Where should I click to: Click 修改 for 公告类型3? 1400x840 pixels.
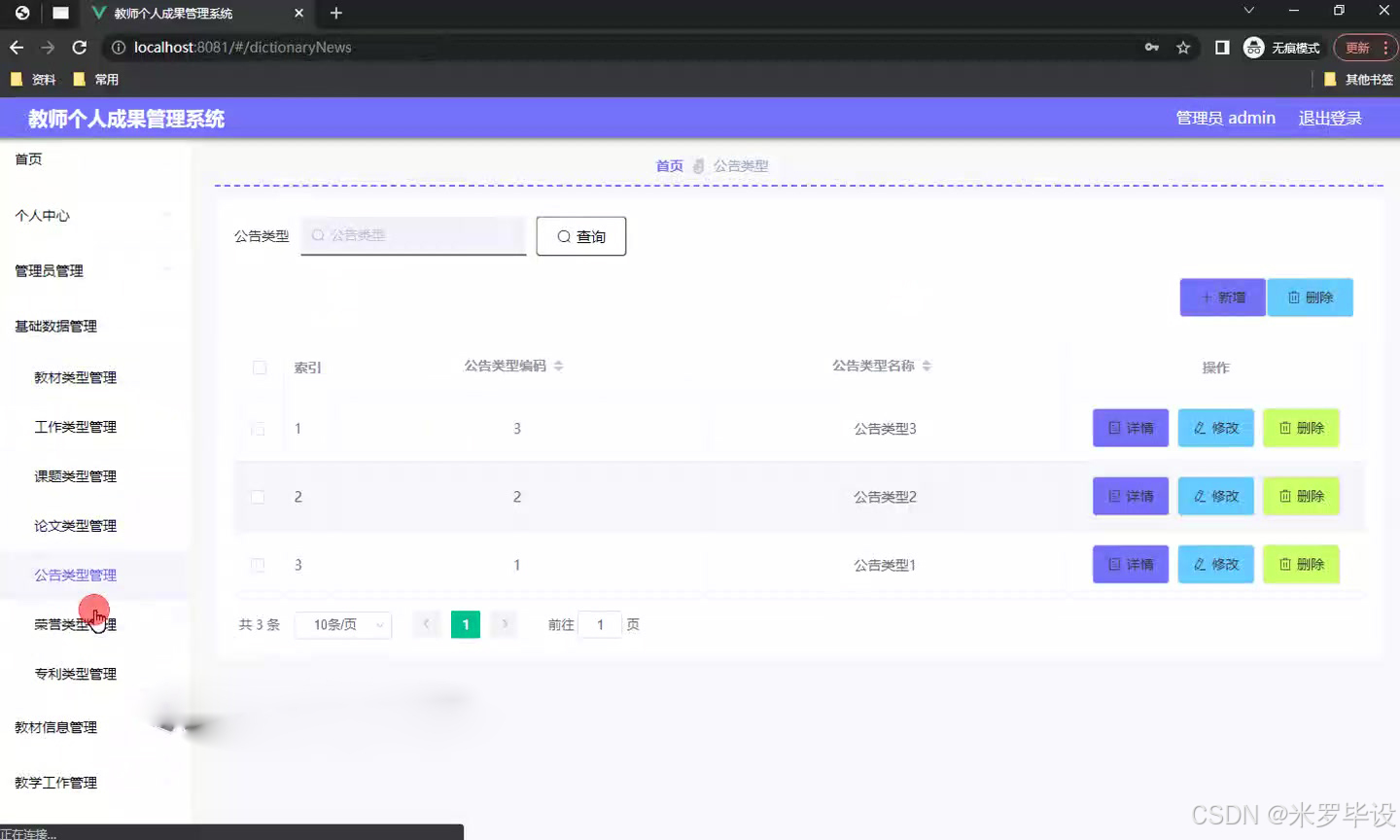(x=1216, y=428)
